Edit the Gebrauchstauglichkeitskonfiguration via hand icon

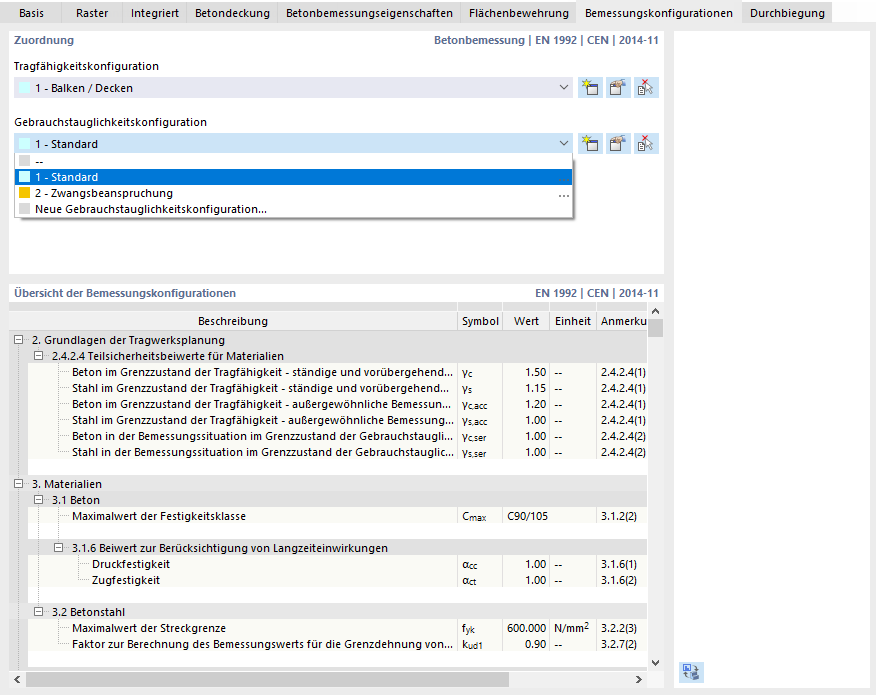tap(618, 144)
